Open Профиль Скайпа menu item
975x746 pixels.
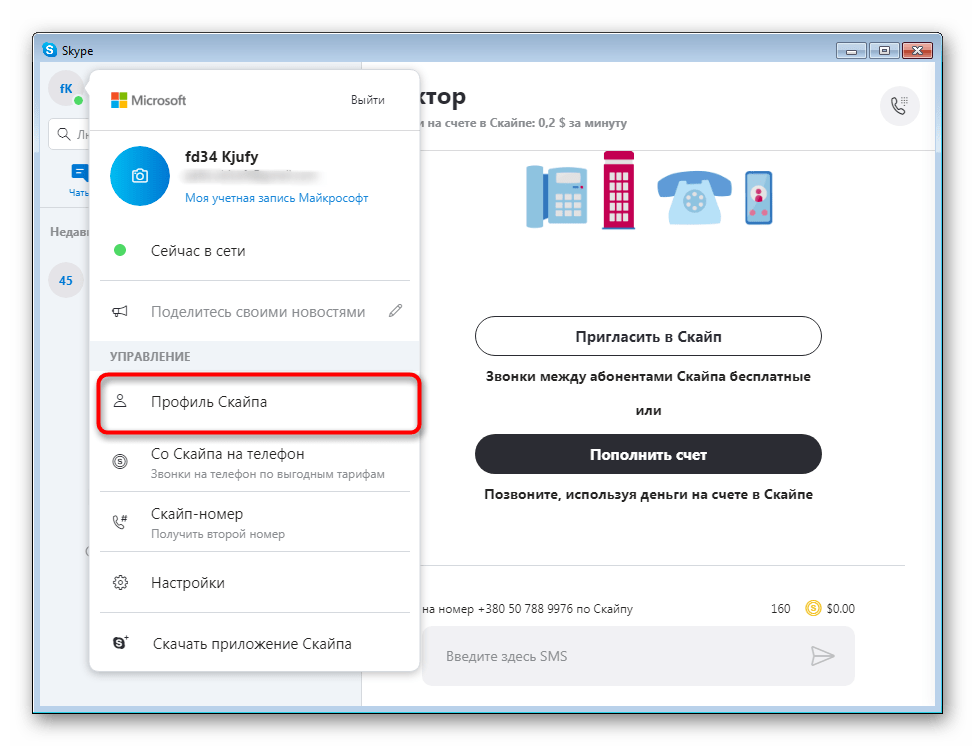point(259,402)
